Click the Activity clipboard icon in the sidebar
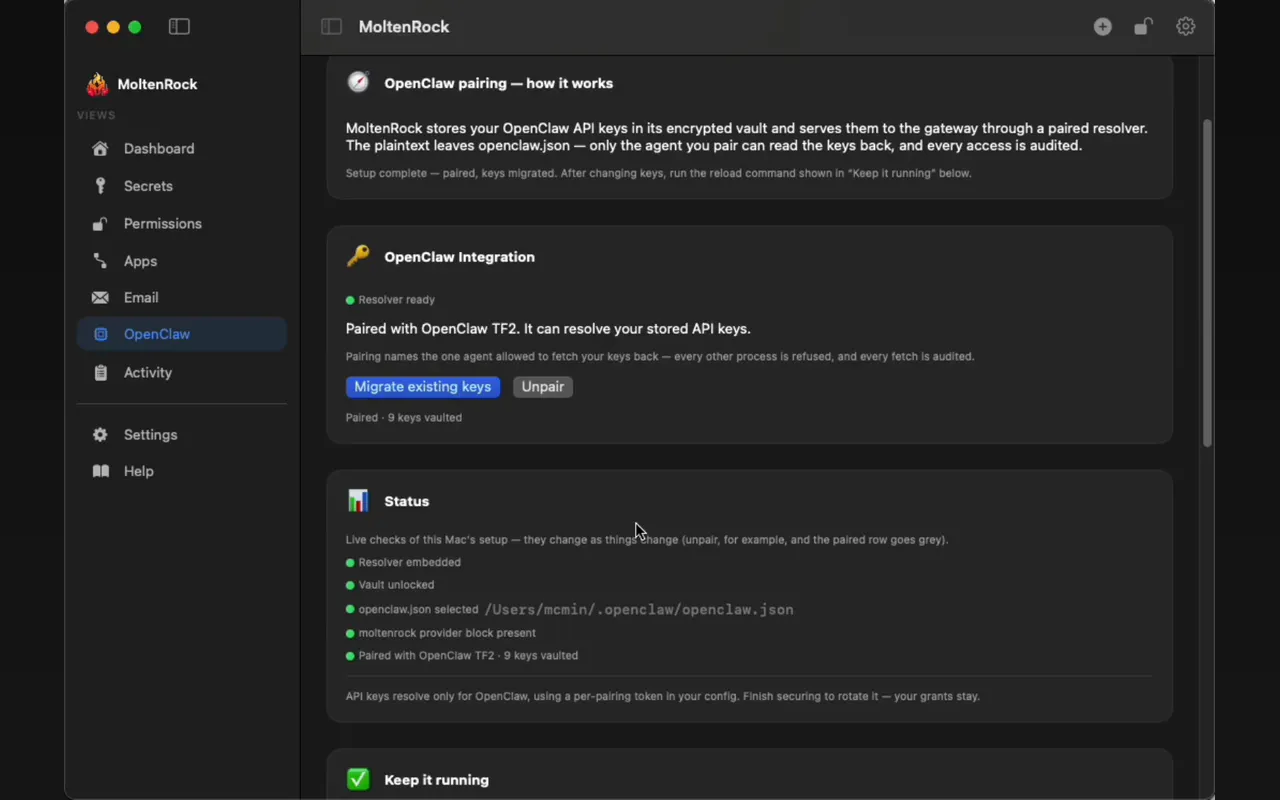This screenshot has width=1280, height=800. pyautogui.click(x=100, y=373)
